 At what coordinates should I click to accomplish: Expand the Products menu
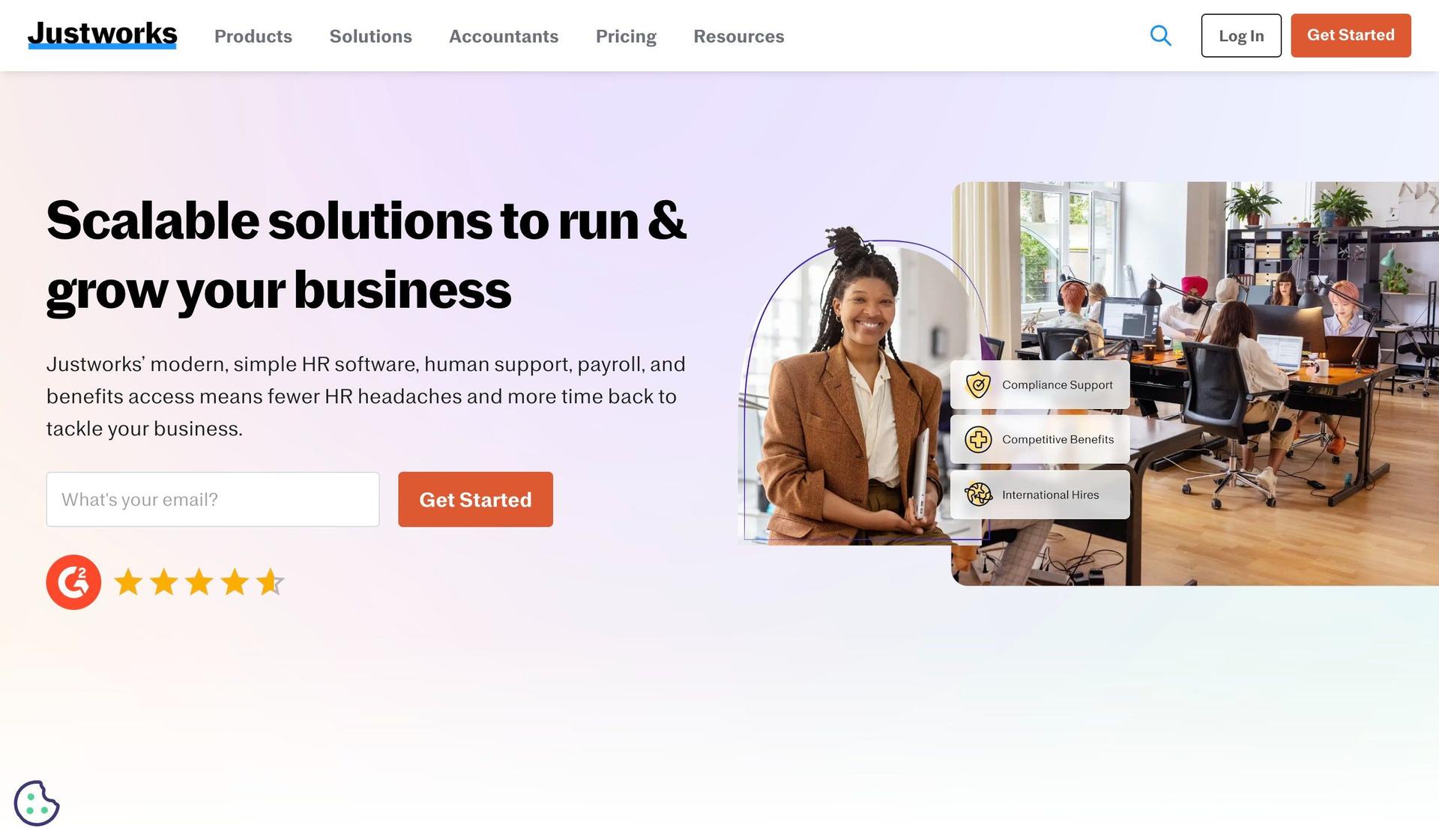click(x=253, y=36)
